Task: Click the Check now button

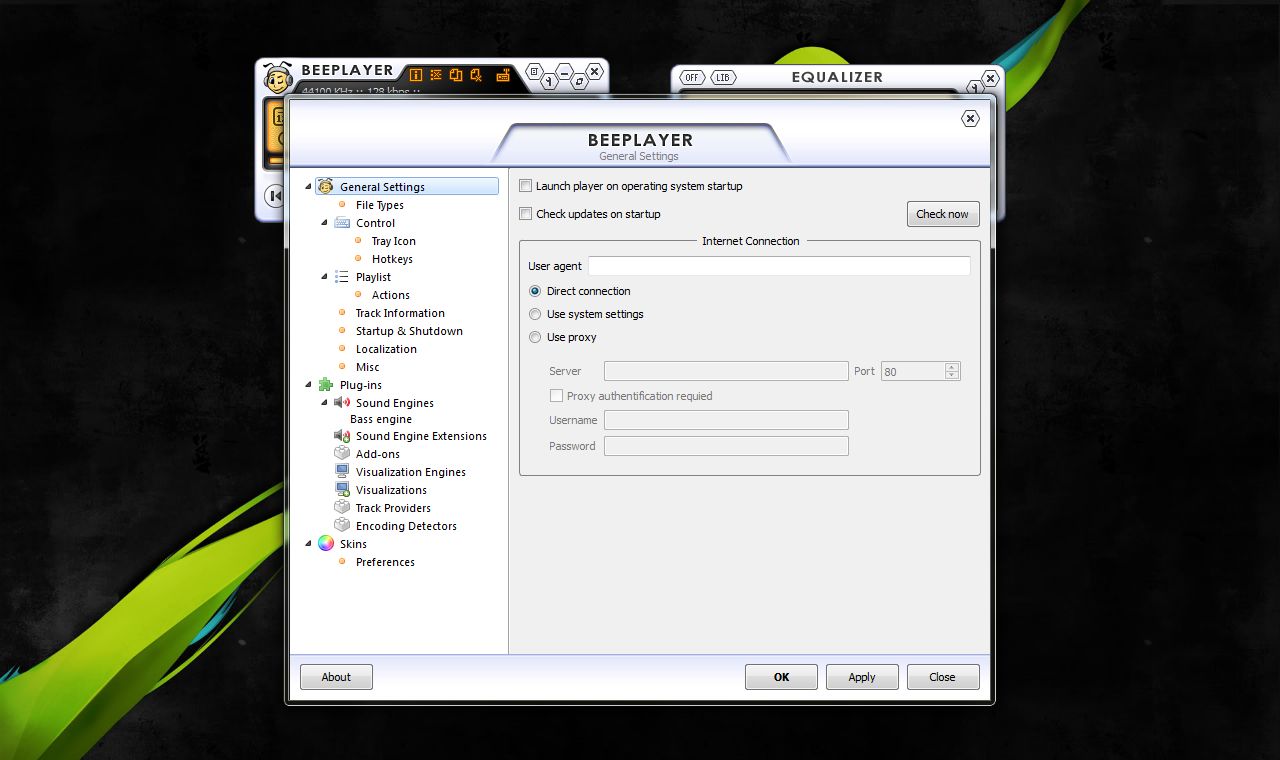Action: [x=943, y=214]
